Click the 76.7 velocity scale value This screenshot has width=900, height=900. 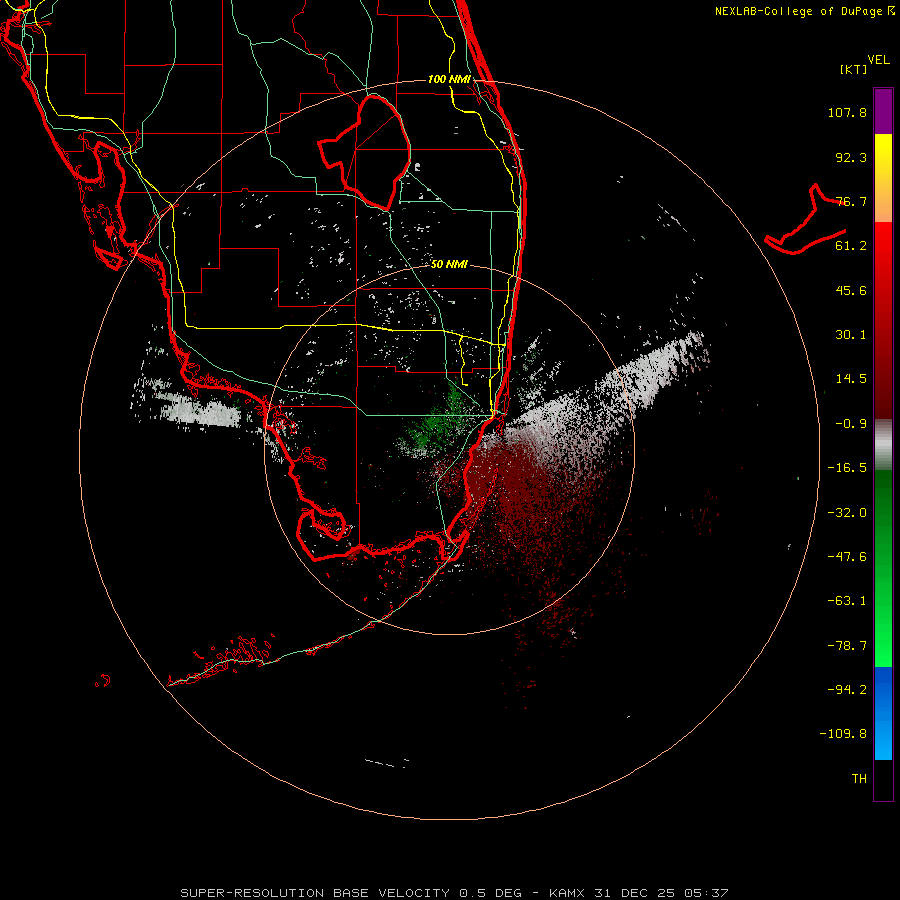tap(851, 201)
